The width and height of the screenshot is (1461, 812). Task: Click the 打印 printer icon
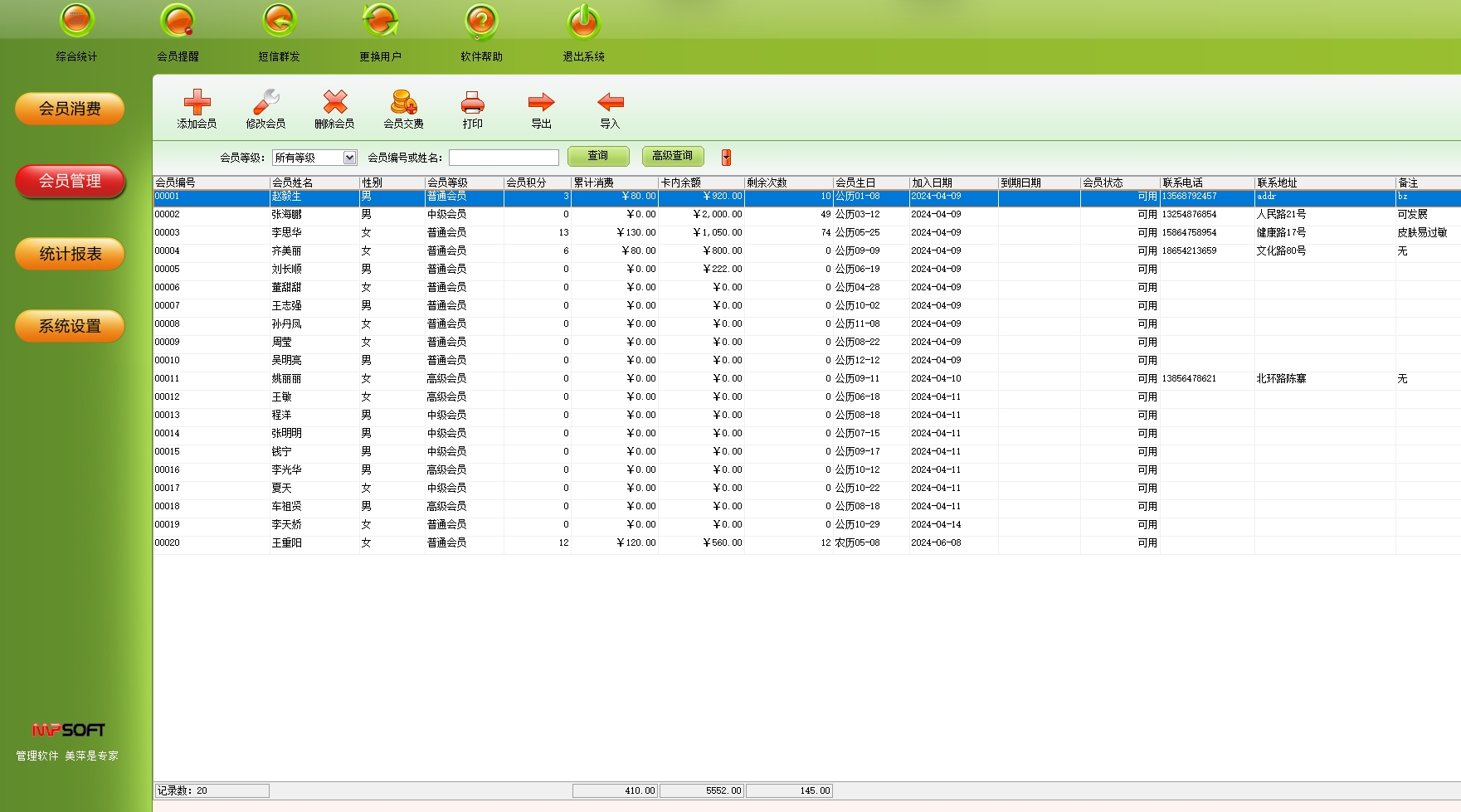pyautogui.click(x=472, y=103)
